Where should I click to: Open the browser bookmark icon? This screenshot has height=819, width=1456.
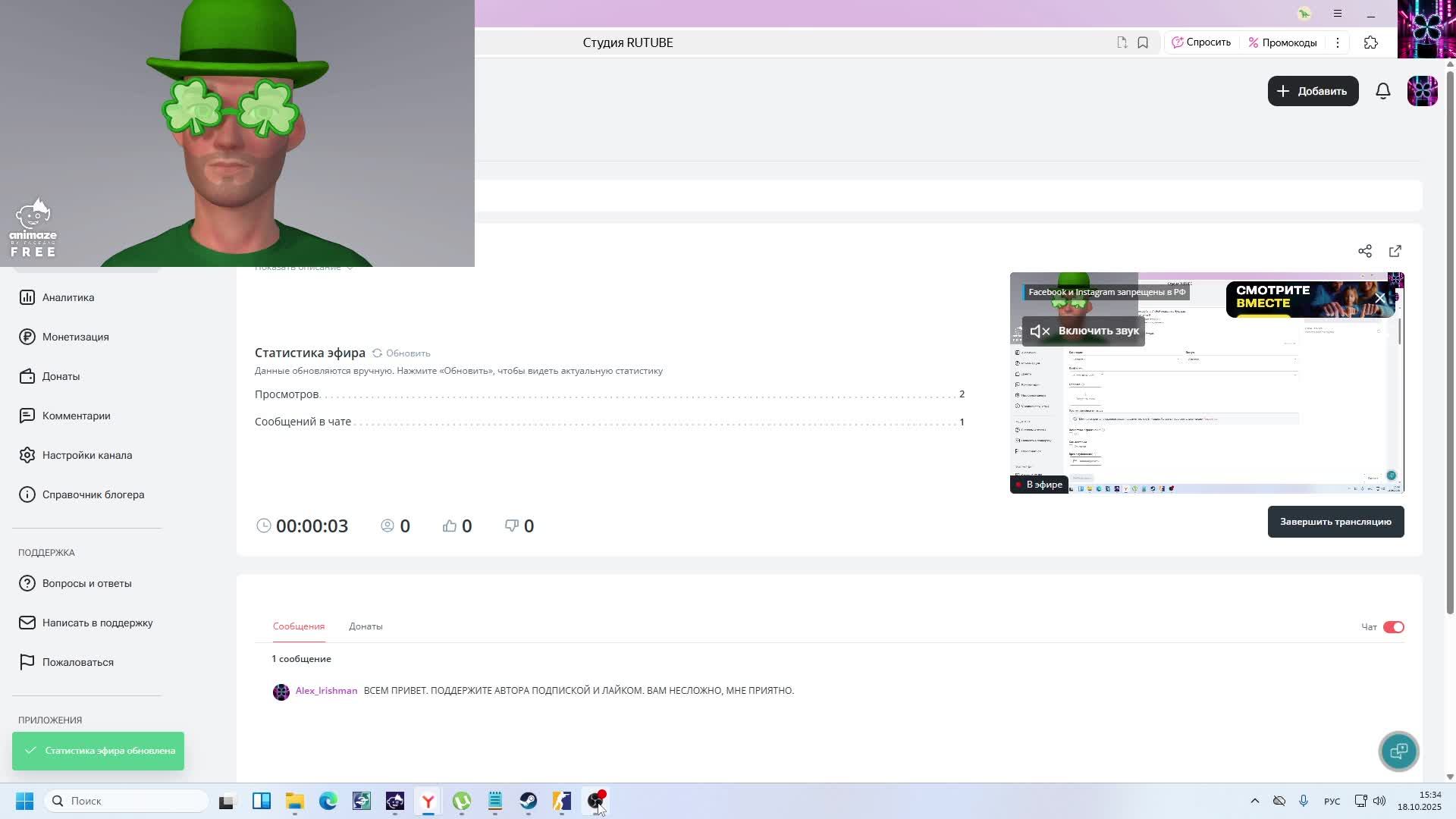[x=1142, y=42]
